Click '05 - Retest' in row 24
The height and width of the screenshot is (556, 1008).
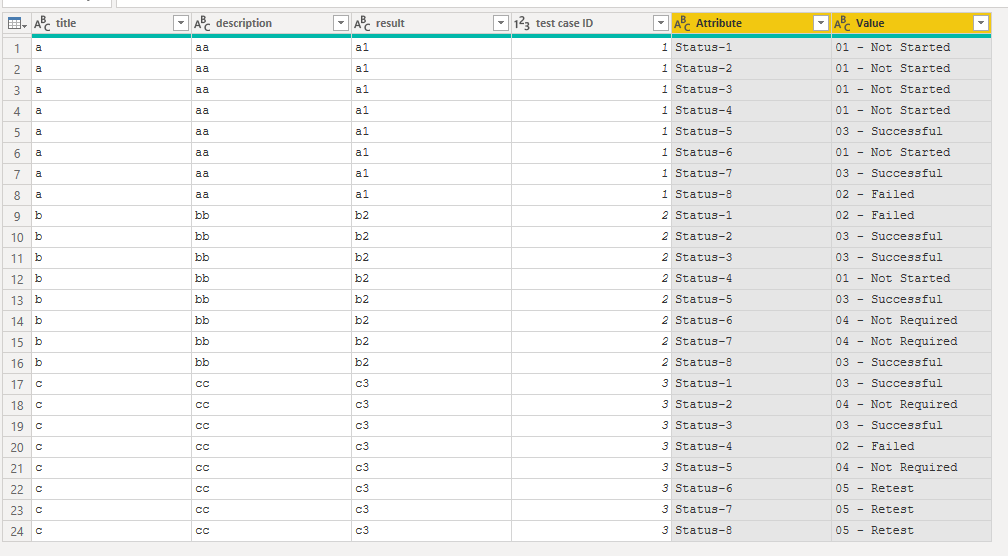tap(874, 530)
